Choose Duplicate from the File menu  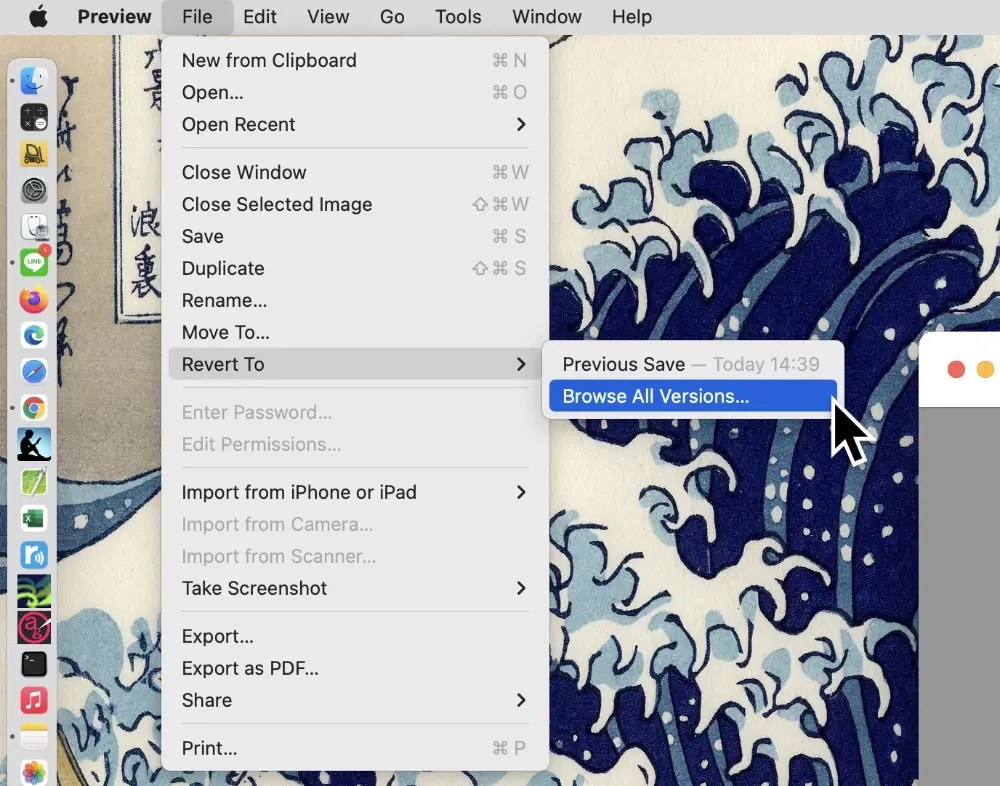[x=355, y=268]
